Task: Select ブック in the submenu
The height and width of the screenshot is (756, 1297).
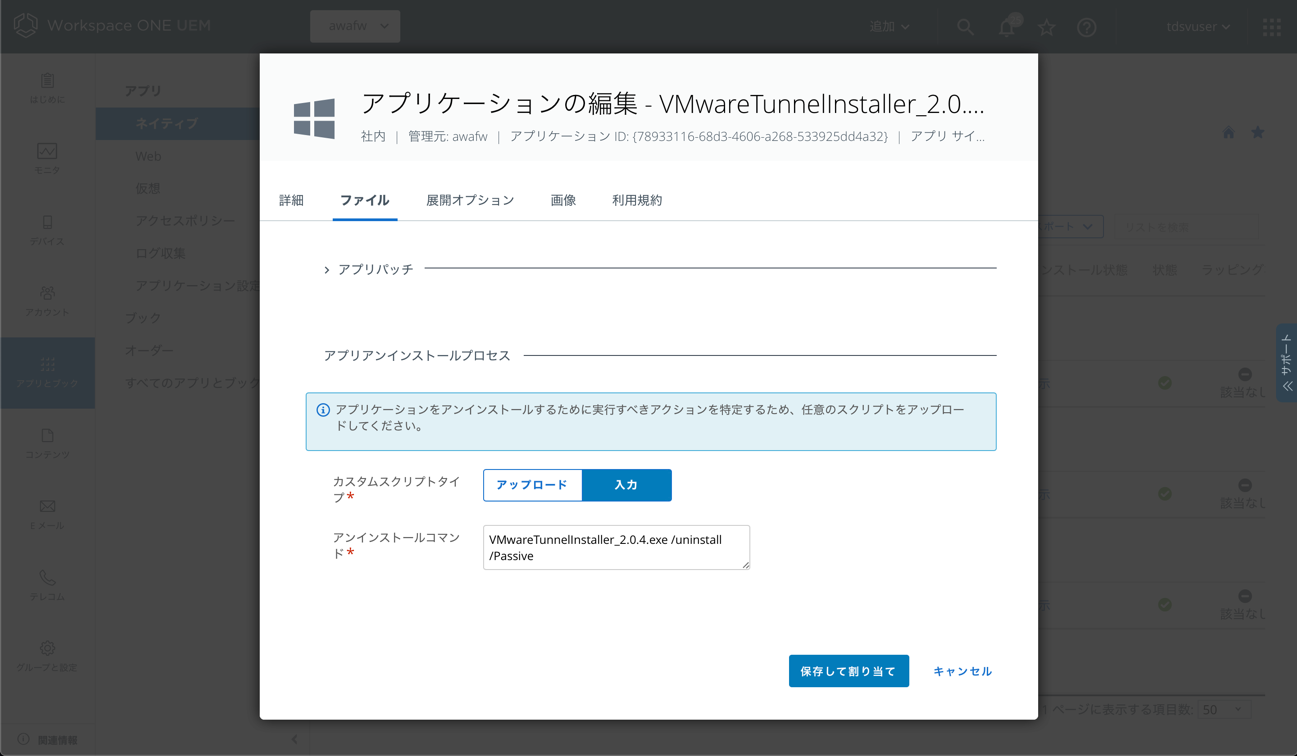Action: (142, 318)
